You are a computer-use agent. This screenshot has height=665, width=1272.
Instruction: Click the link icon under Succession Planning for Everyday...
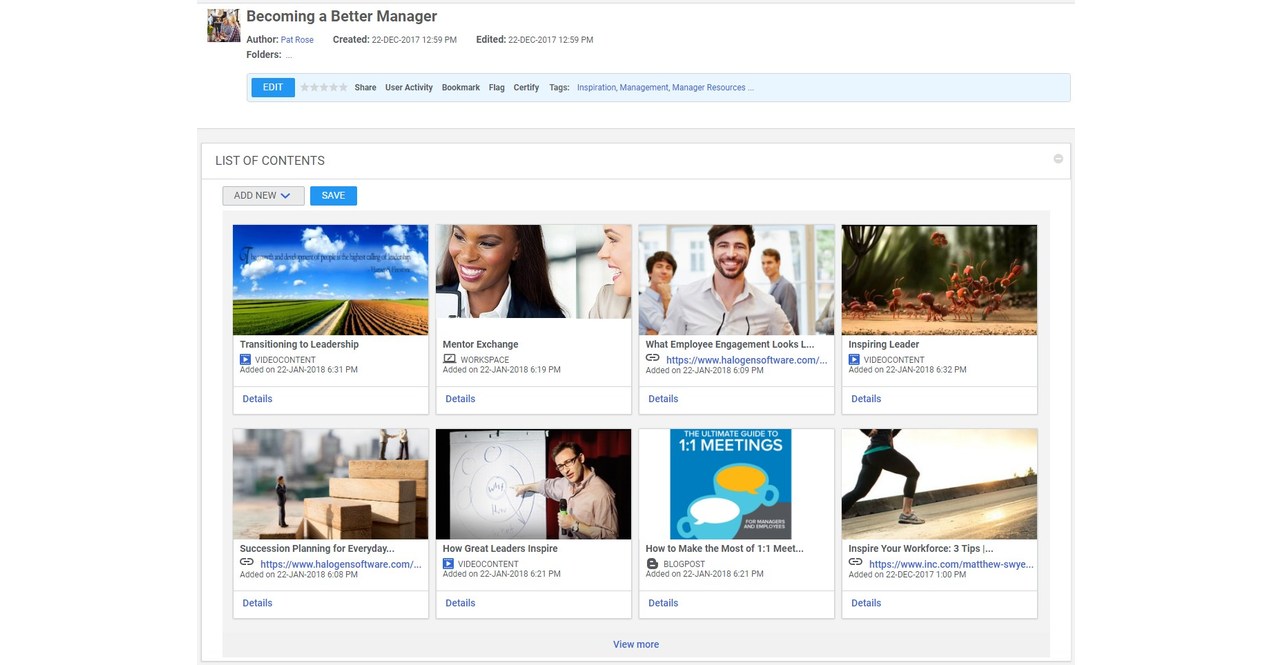[244, 562]
